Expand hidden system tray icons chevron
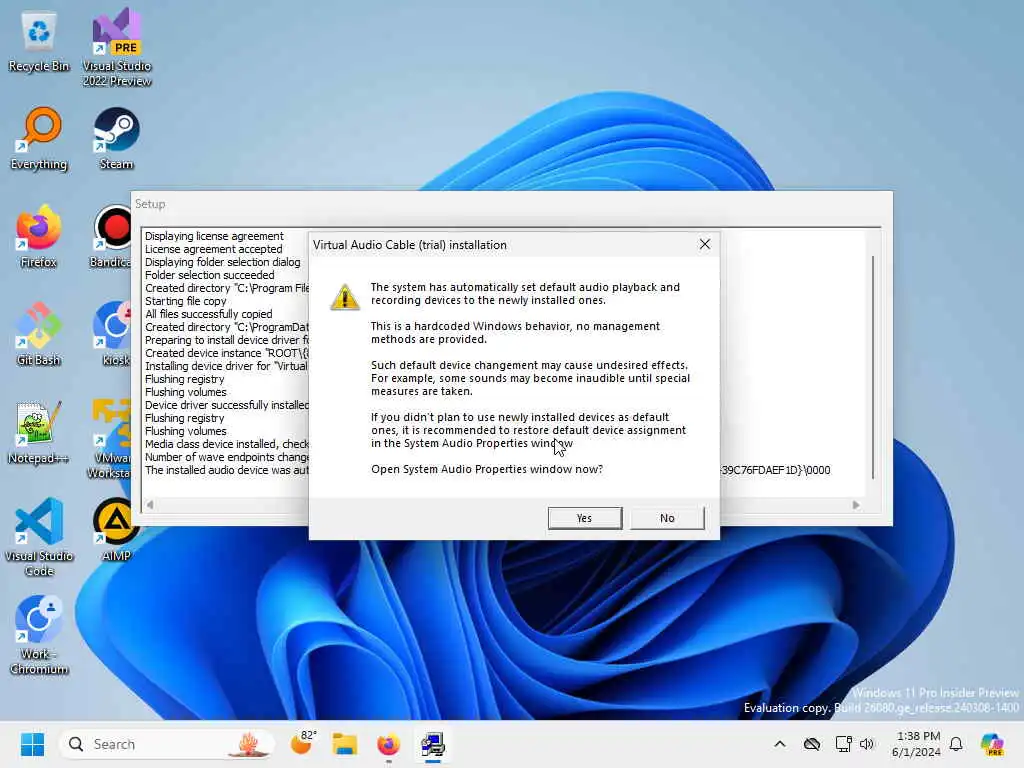Screen dimensions: 1024x768 pos(780,744)
